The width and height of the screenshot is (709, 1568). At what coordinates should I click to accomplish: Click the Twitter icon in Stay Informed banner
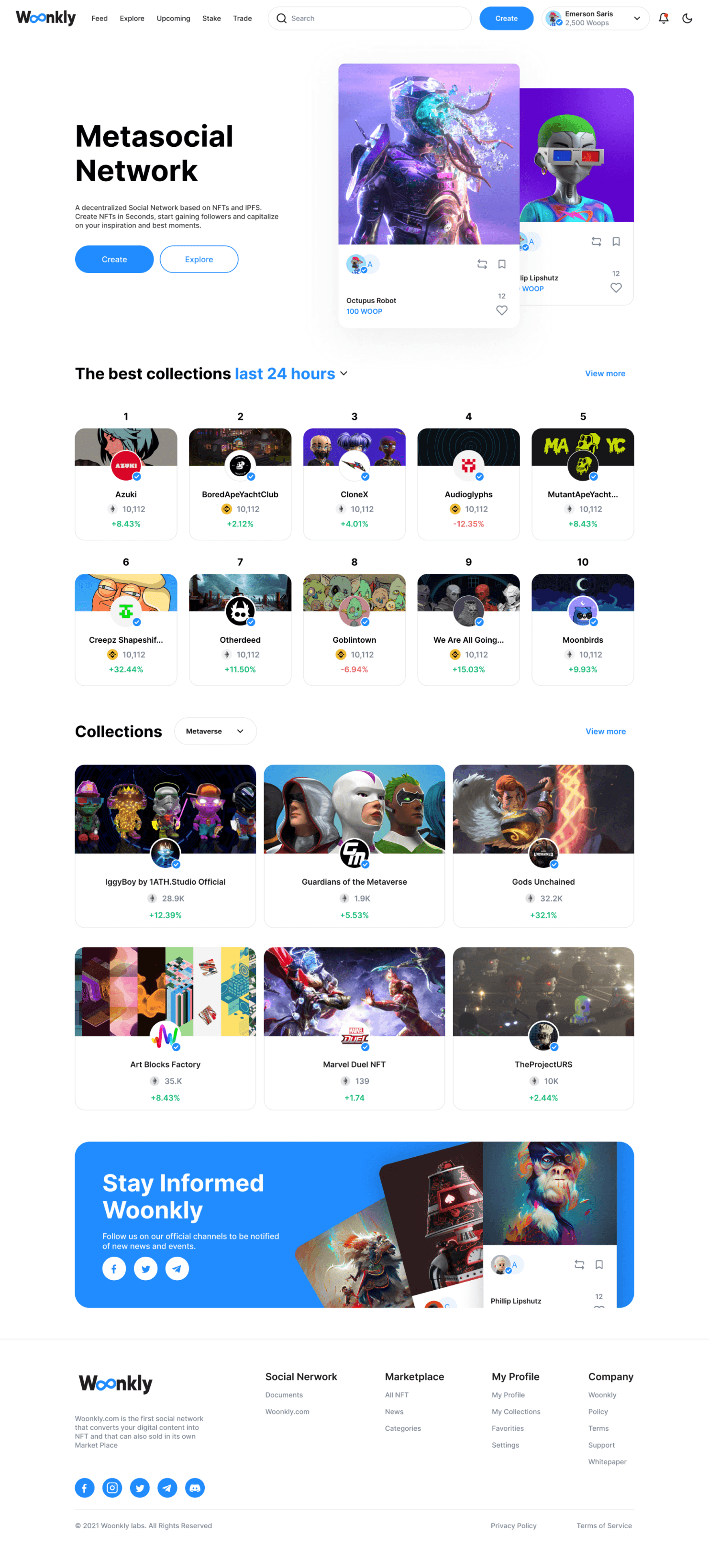pyautogui.click(x=145, y=1269)
